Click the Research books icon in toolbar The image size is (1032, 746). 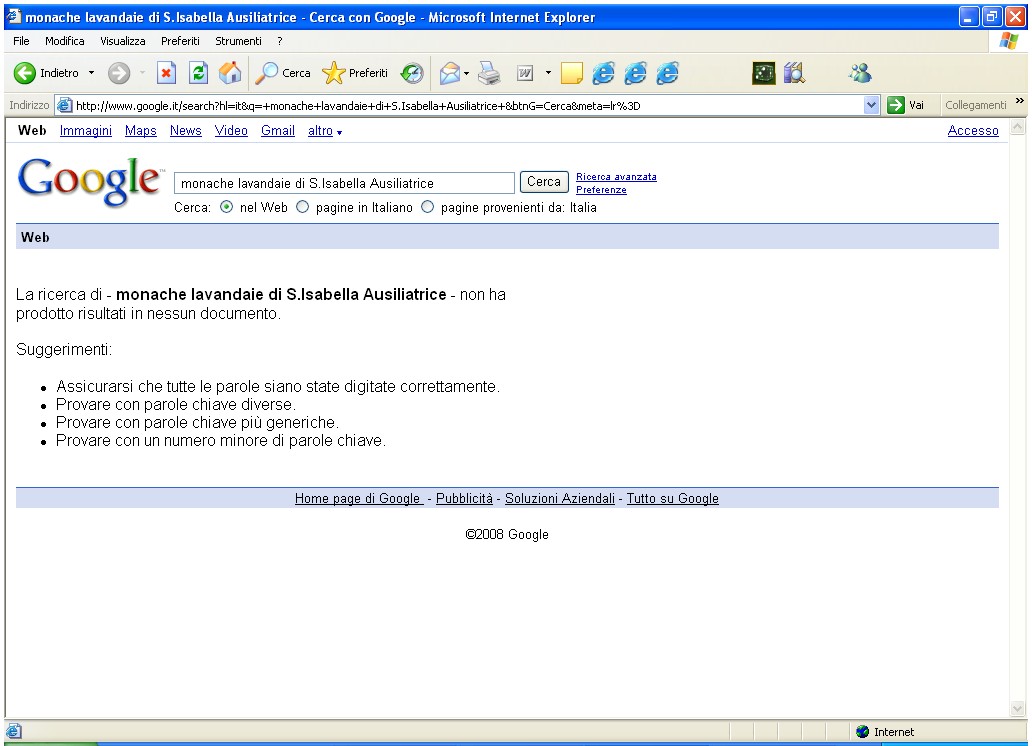[x=794, y=73]
